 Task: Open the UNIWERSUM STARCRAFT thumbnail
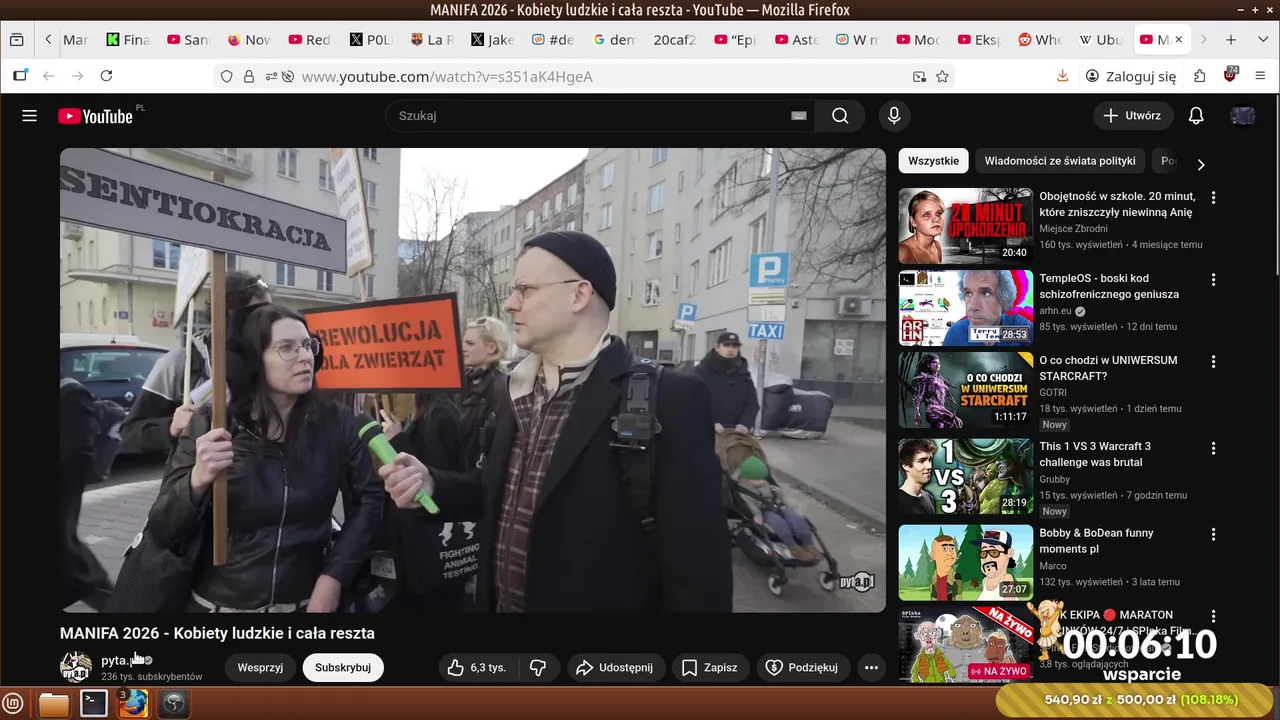[x=965, y=390]
